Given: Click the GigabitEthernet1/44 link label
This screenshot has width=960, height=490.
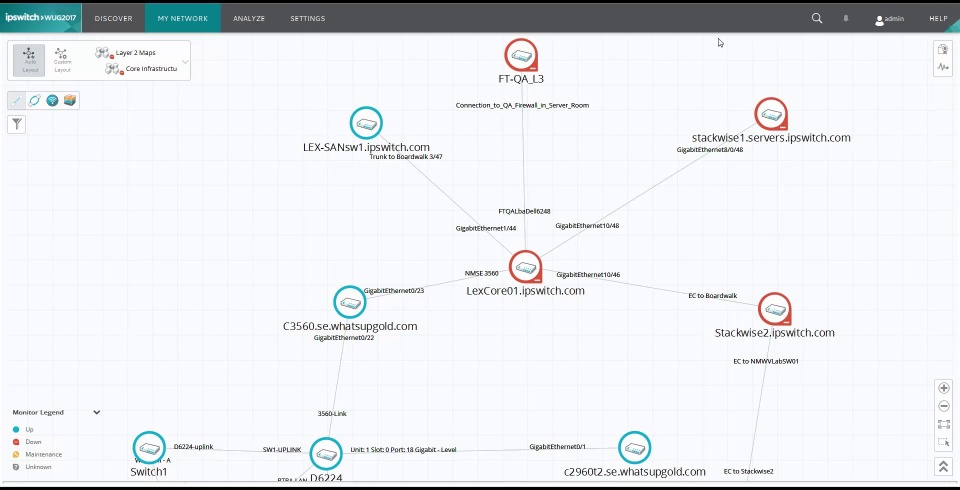Looking at the screenshot, I should [x=486, y=228].
